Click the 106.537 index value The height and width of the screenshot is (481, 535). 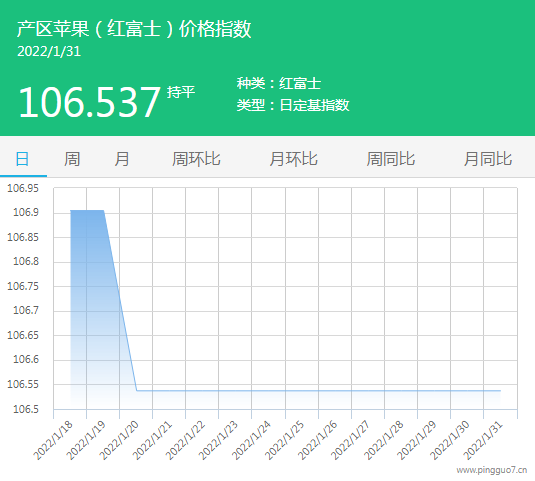89,102
